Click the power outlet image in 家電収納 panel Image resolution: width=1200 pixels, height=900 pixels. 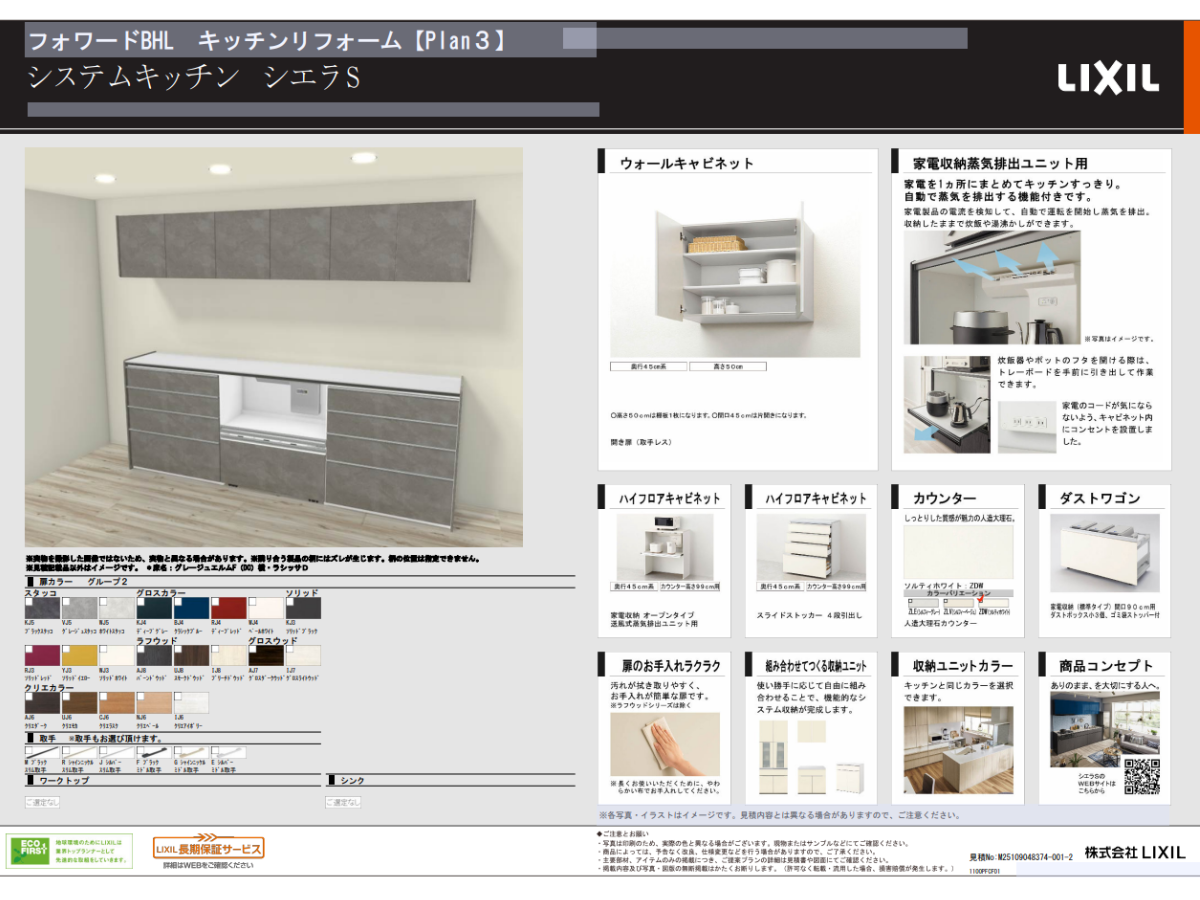(x=1026, y=424)
